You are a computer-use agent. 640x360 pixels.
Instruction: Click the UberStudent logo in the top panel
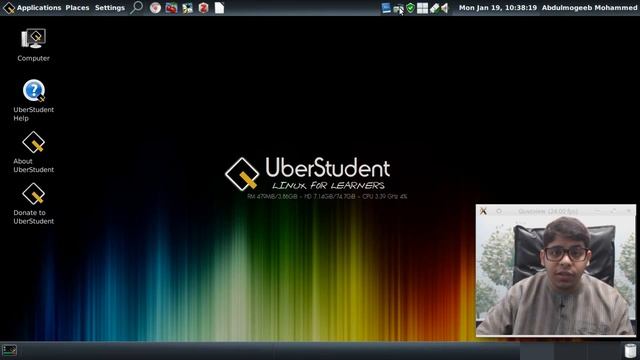coord(9,8)
